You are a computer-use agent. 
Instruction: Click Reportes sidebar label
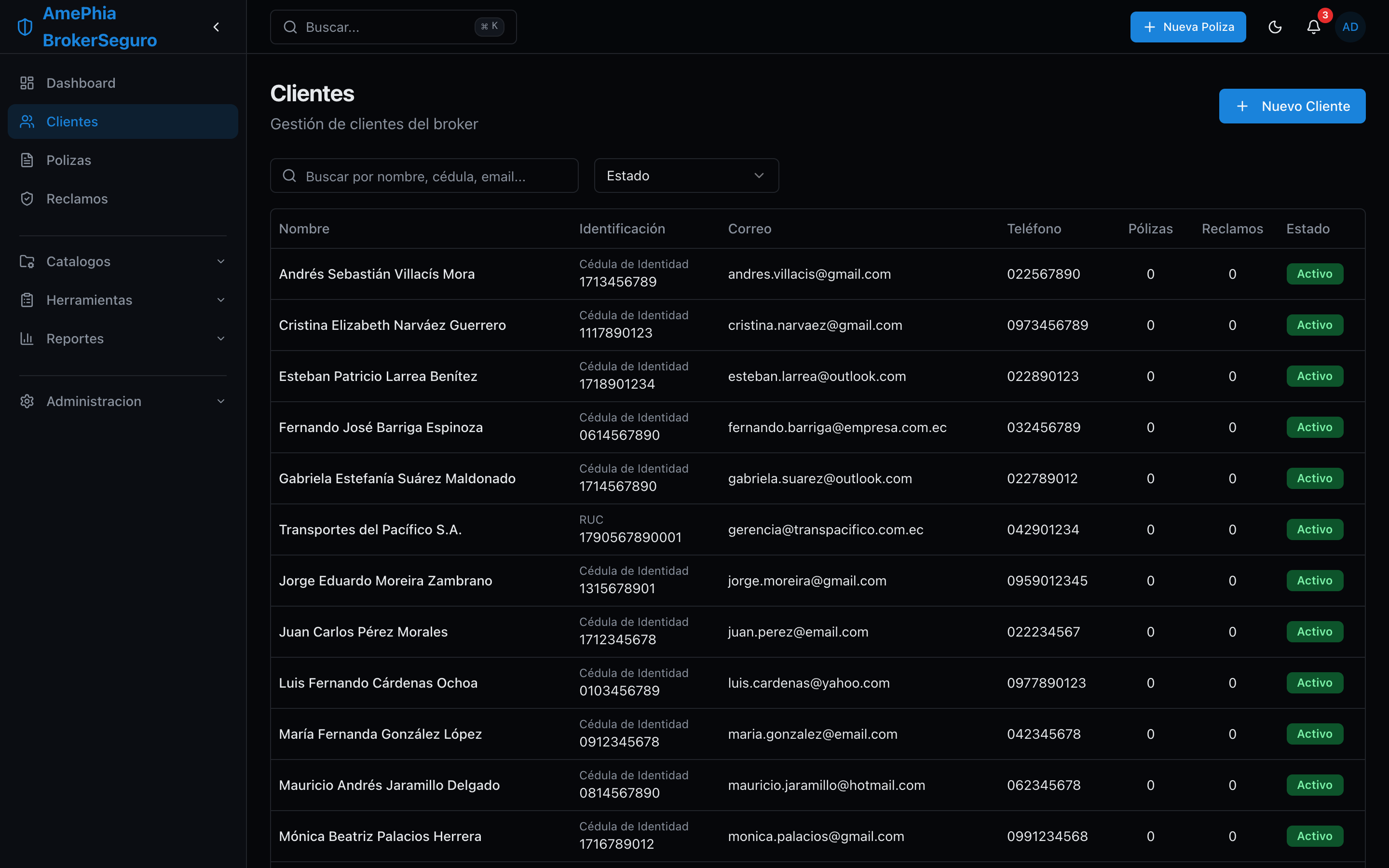(75, 338)
